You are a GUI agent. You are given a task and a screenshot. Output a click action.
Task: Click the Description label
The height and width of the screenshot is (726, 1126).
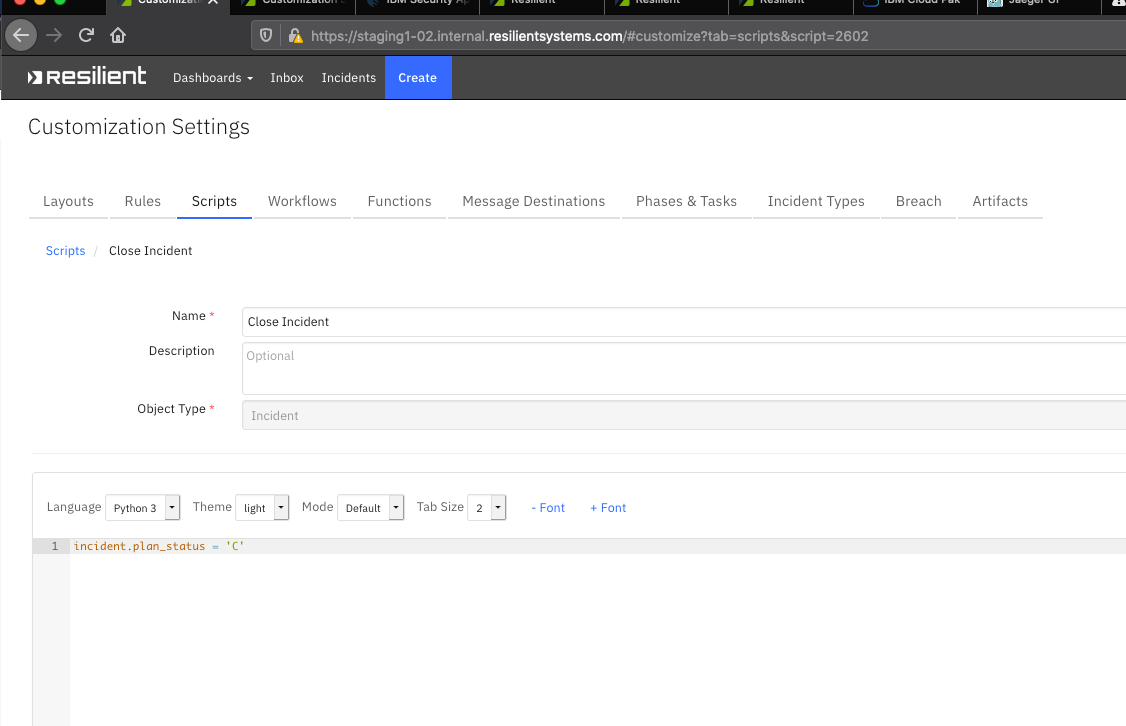point(181,350)
